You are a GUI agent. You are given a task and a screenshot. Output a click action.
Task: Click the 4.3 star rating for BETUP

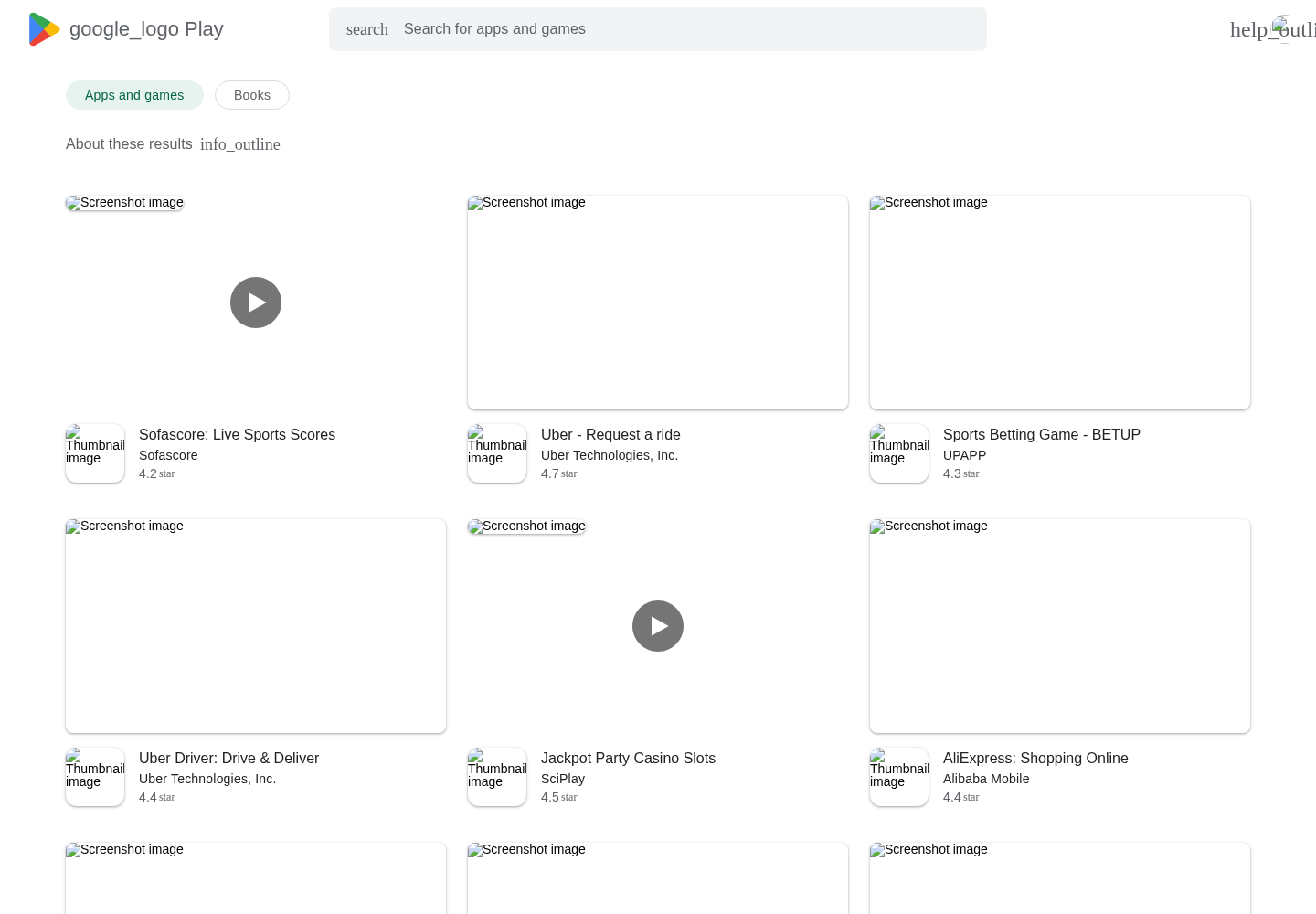tap(961, 473)
